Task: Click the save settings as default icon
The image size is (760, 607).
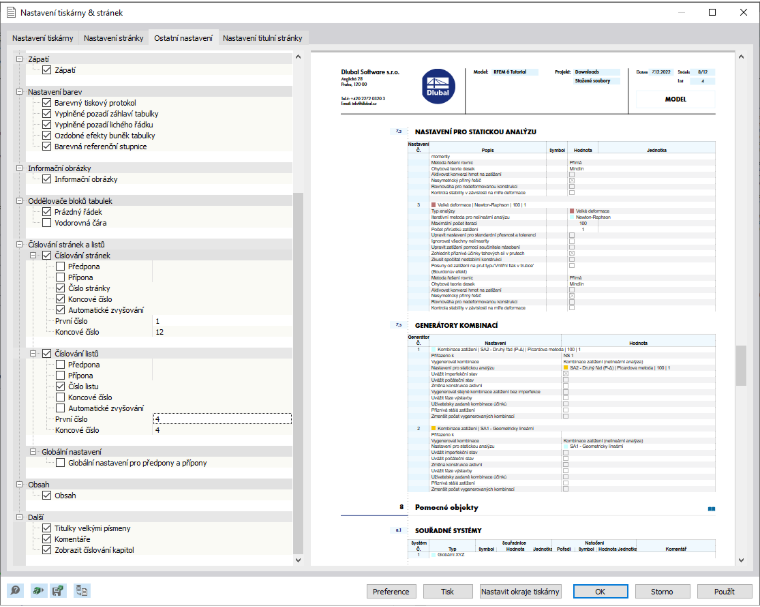Action: [x=58, y=591]
